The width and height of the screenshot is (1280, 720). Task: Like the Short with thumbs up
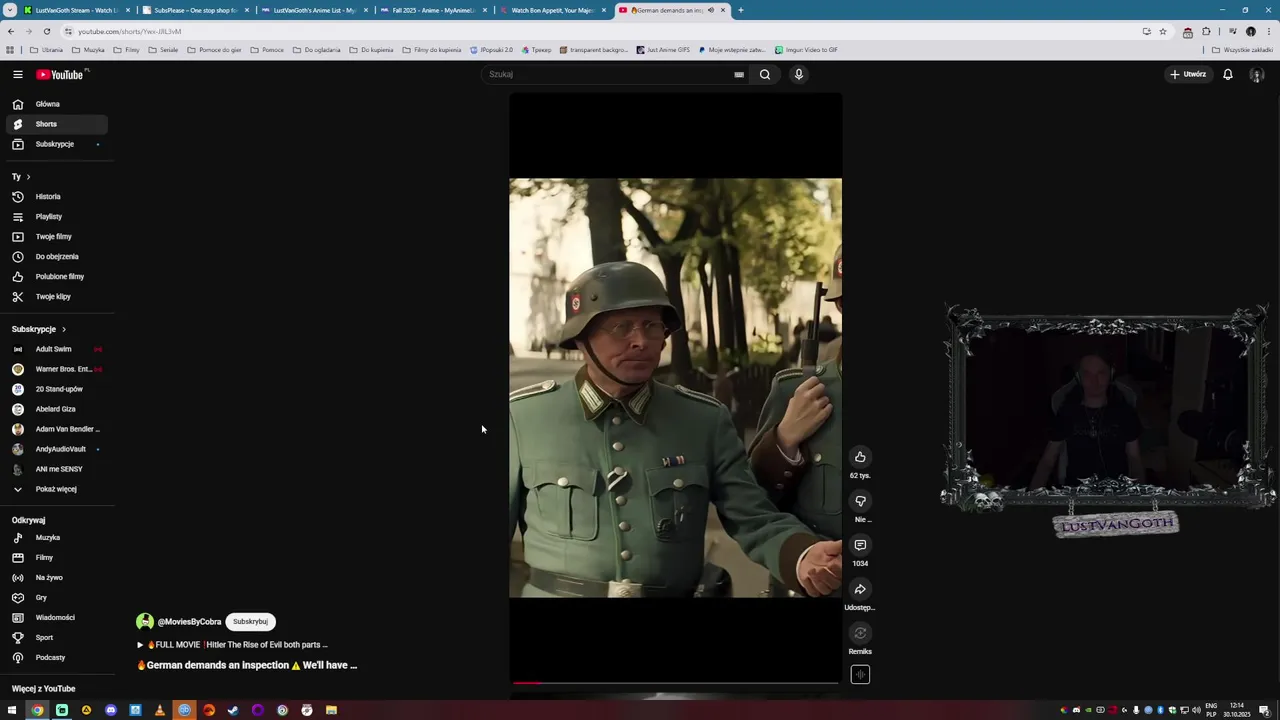(x=860, y=457)
